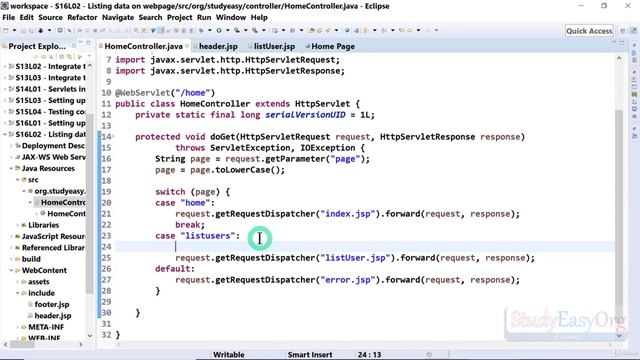The height and width of the screenshot is (360, 640).
Task: Select the build folder
Action: pyautogui.click(x=31, y=259)
